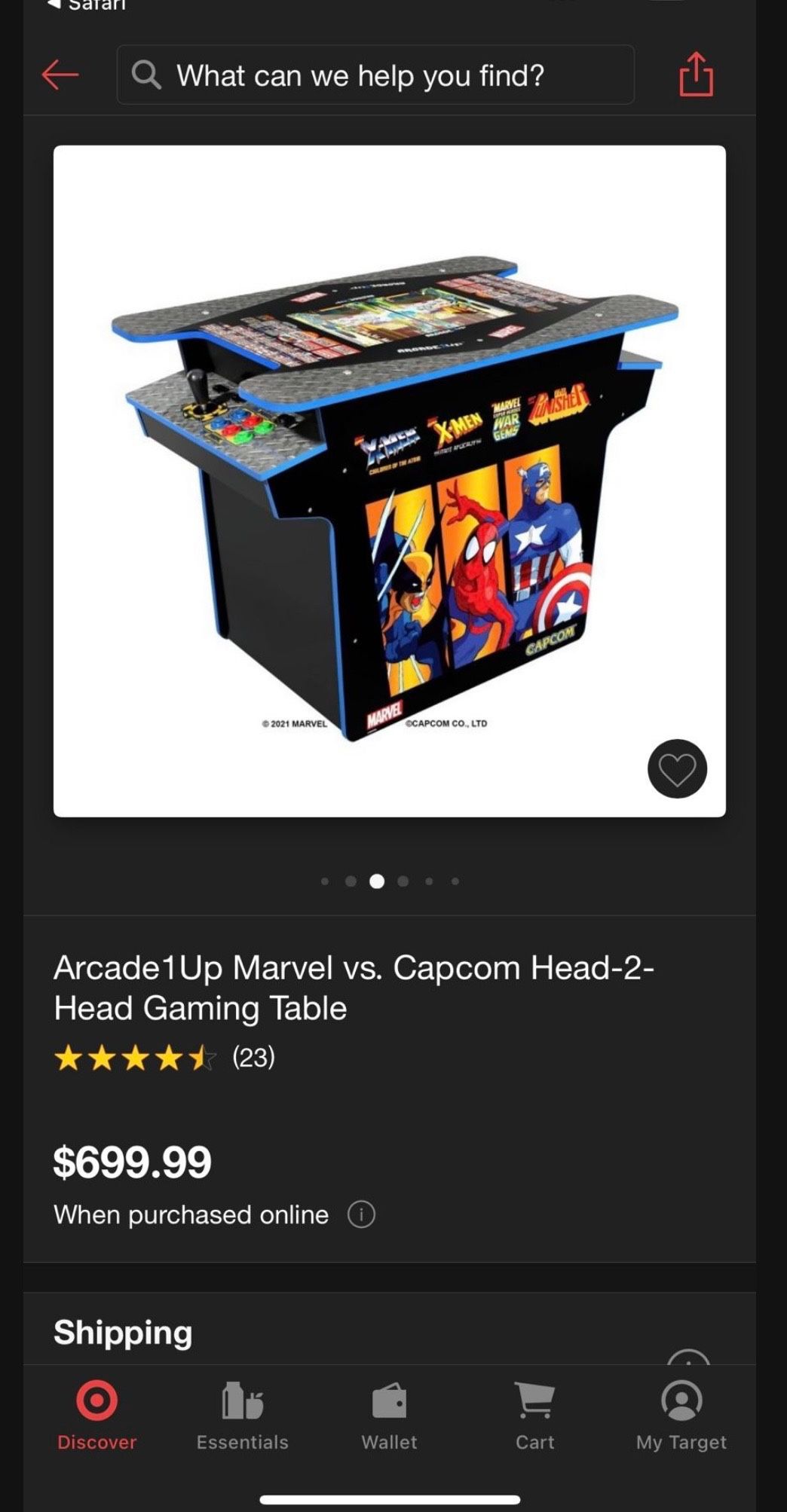Open the arcade table product image
The height and width of the screenshot is (1512, 787).
390,481
